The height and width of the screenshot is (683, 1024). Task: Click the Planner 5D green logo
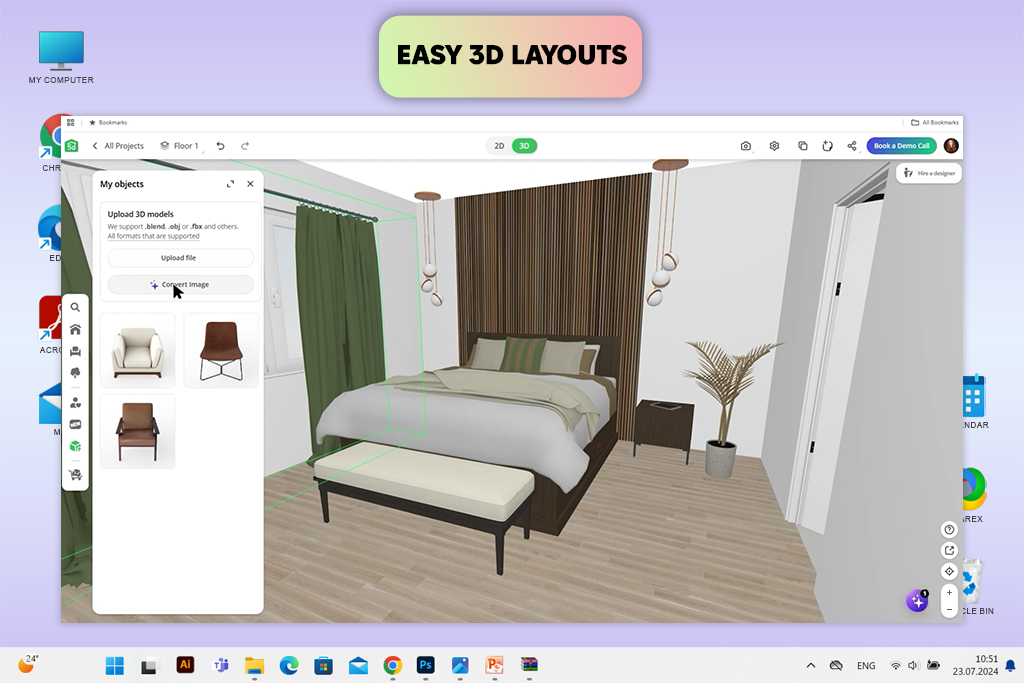72,146
